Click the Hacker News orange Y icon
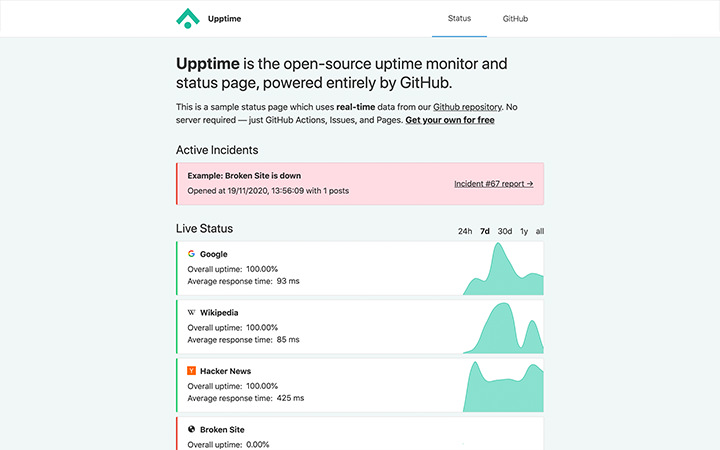 tap(191, 371)
